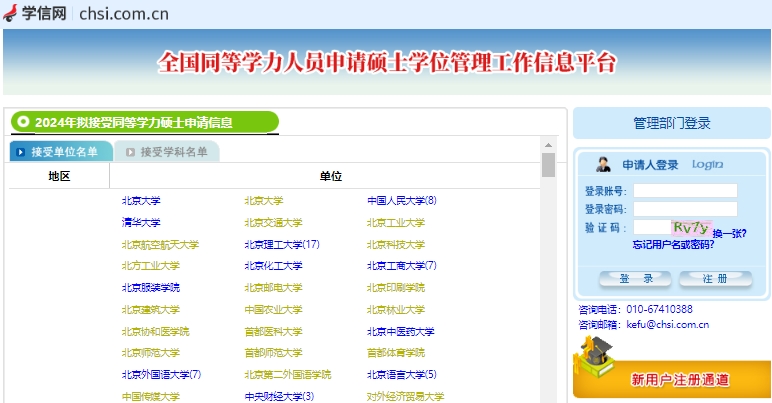
Task: Click the 注册 button
Action: pyautogui.click(x=715, y=279)
